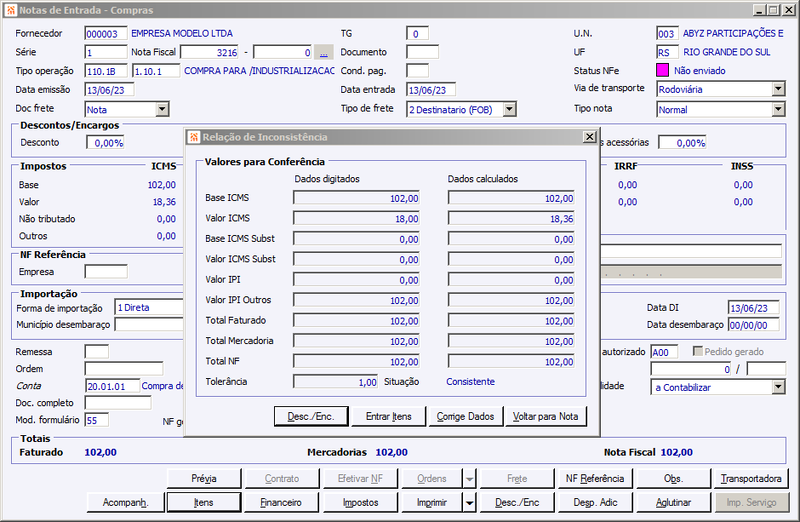
Task: Click the Corrige Dados button
Action: 465,416
